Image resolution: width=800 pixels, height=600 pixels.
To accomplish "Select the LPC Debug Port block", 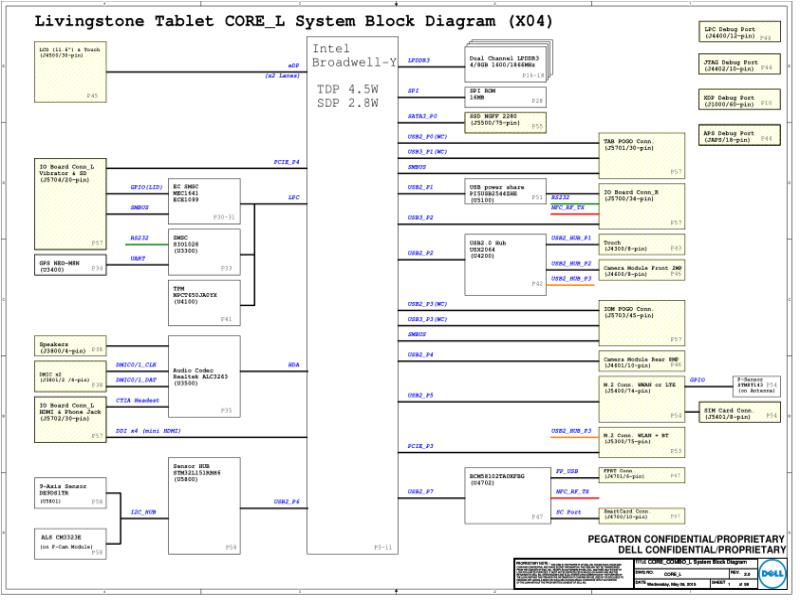I will 739,32.
